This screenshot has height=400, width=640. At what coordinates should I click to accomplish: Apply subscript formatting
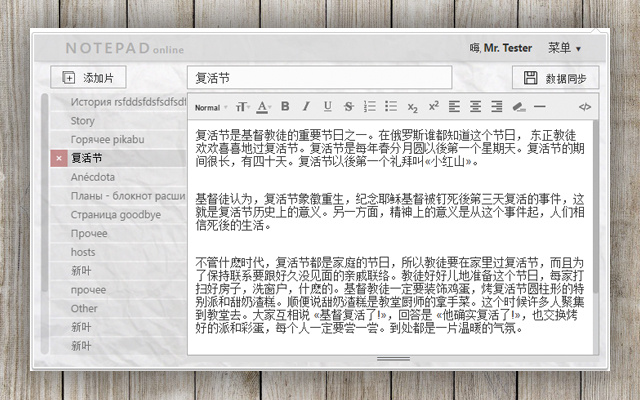point(412,107)
